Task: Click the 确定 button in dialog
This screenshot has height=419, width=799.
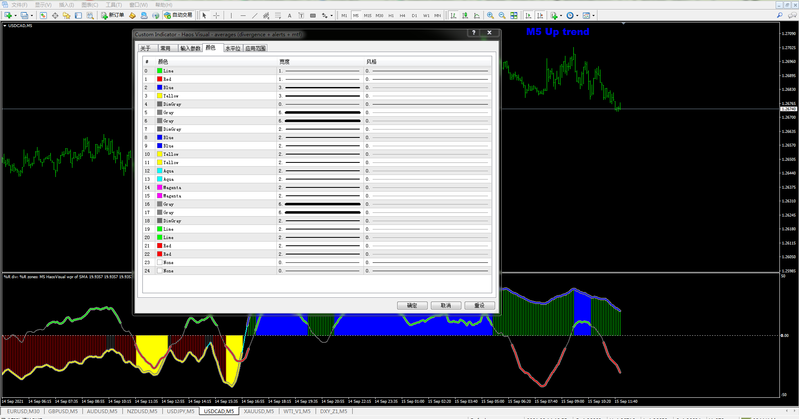Action: 412,304
